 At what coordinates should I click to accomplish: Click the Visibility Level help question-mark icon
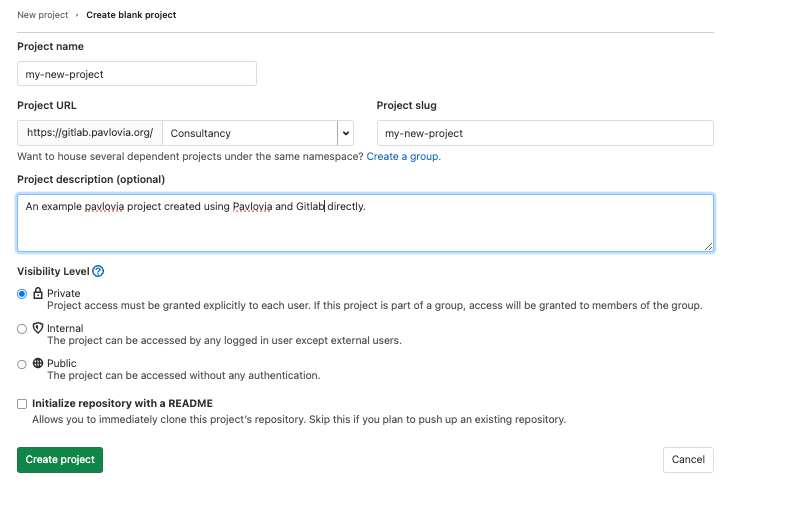pyautogui.click(x=98, y=271)
